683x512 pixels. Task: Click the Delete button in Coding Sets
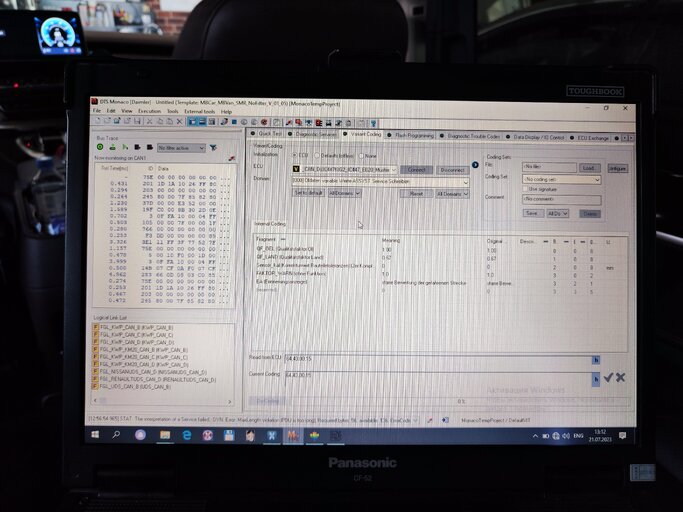point(590,214)
